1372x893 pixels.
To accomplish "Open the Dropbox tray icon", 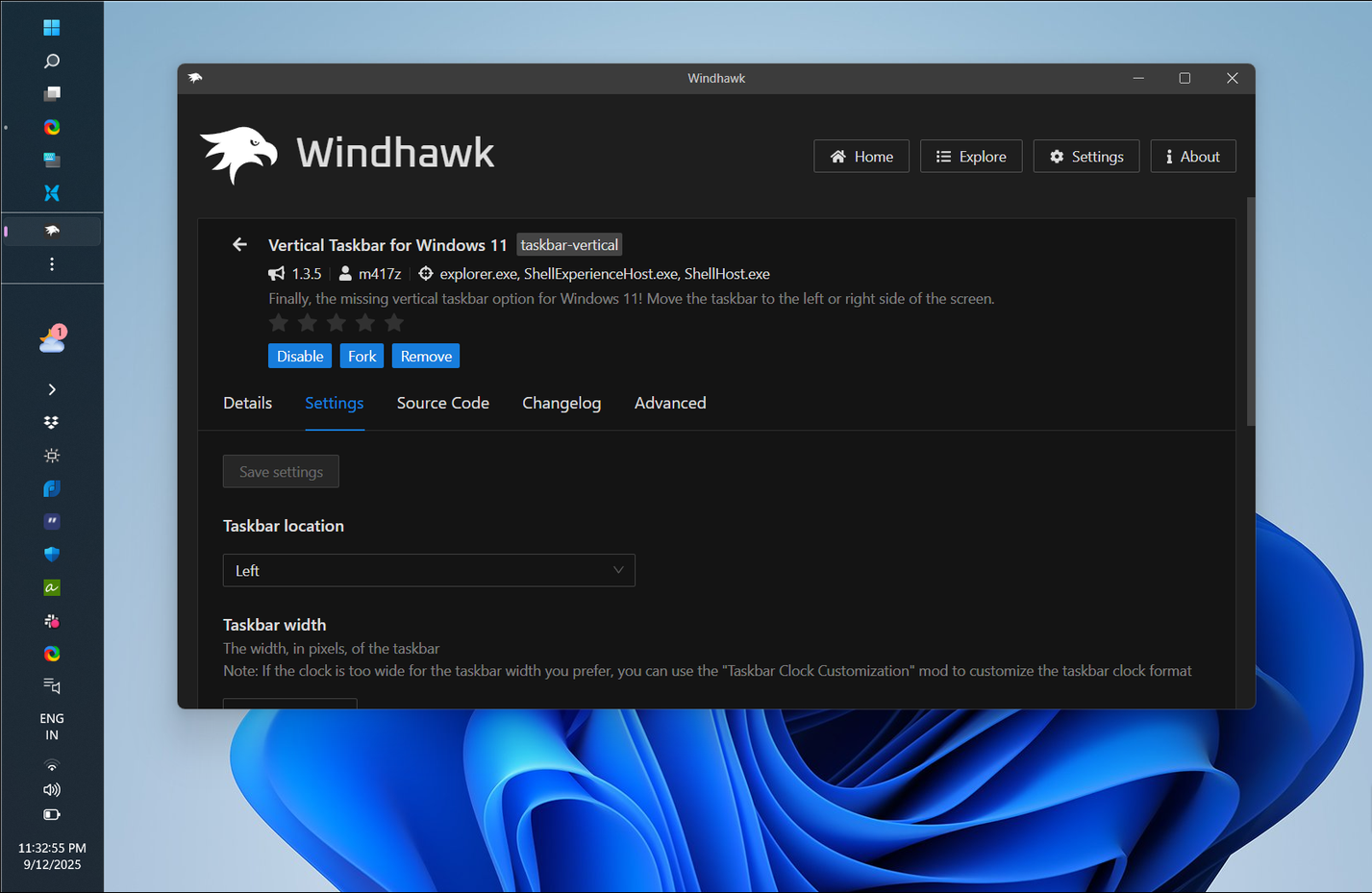I will (51, 422).
